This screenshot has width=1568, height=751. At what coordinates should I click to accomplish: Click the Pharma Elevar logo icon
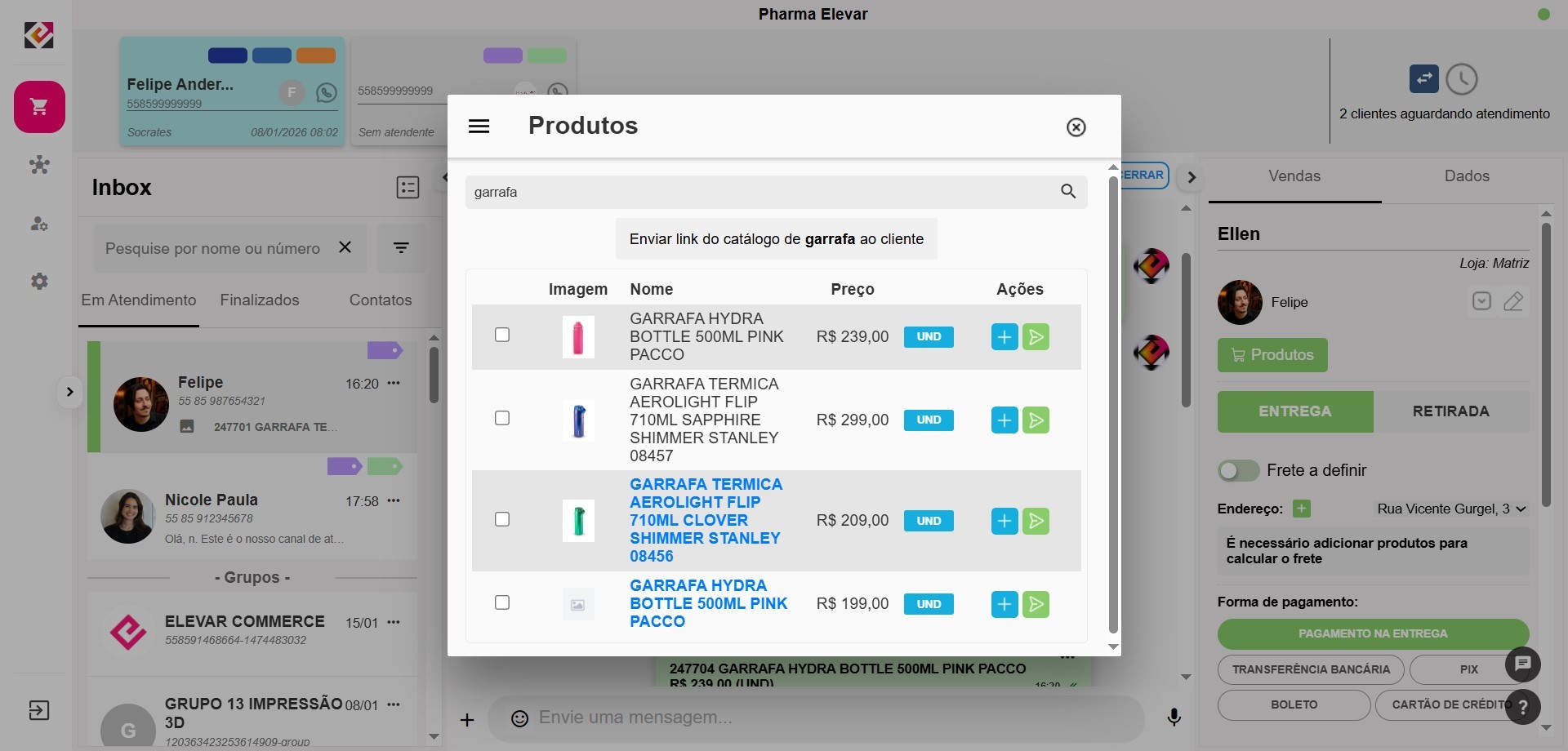[38, 35]
